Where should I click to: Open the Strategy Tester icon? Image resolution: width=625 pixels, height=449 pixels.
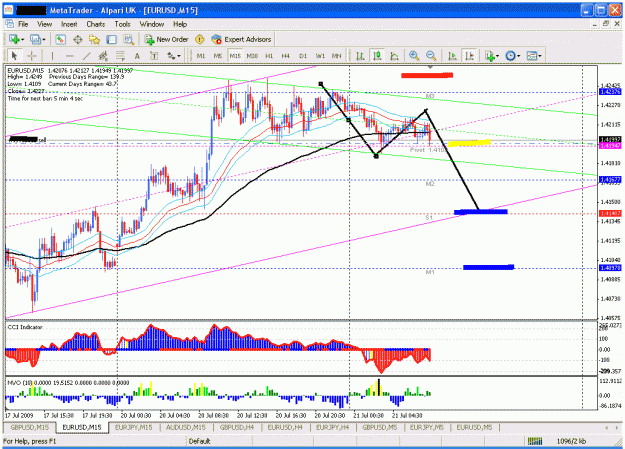(x=128, y=39)
